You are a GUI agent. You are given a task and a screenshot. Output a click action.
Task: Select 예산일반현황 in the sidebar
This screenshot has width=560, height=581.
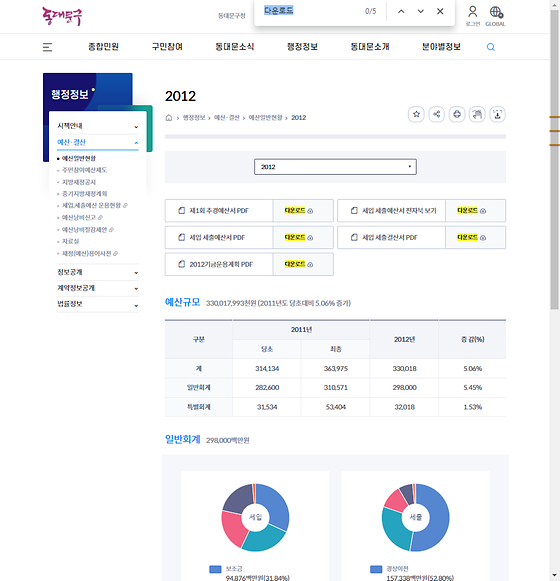tap(79, 159)
